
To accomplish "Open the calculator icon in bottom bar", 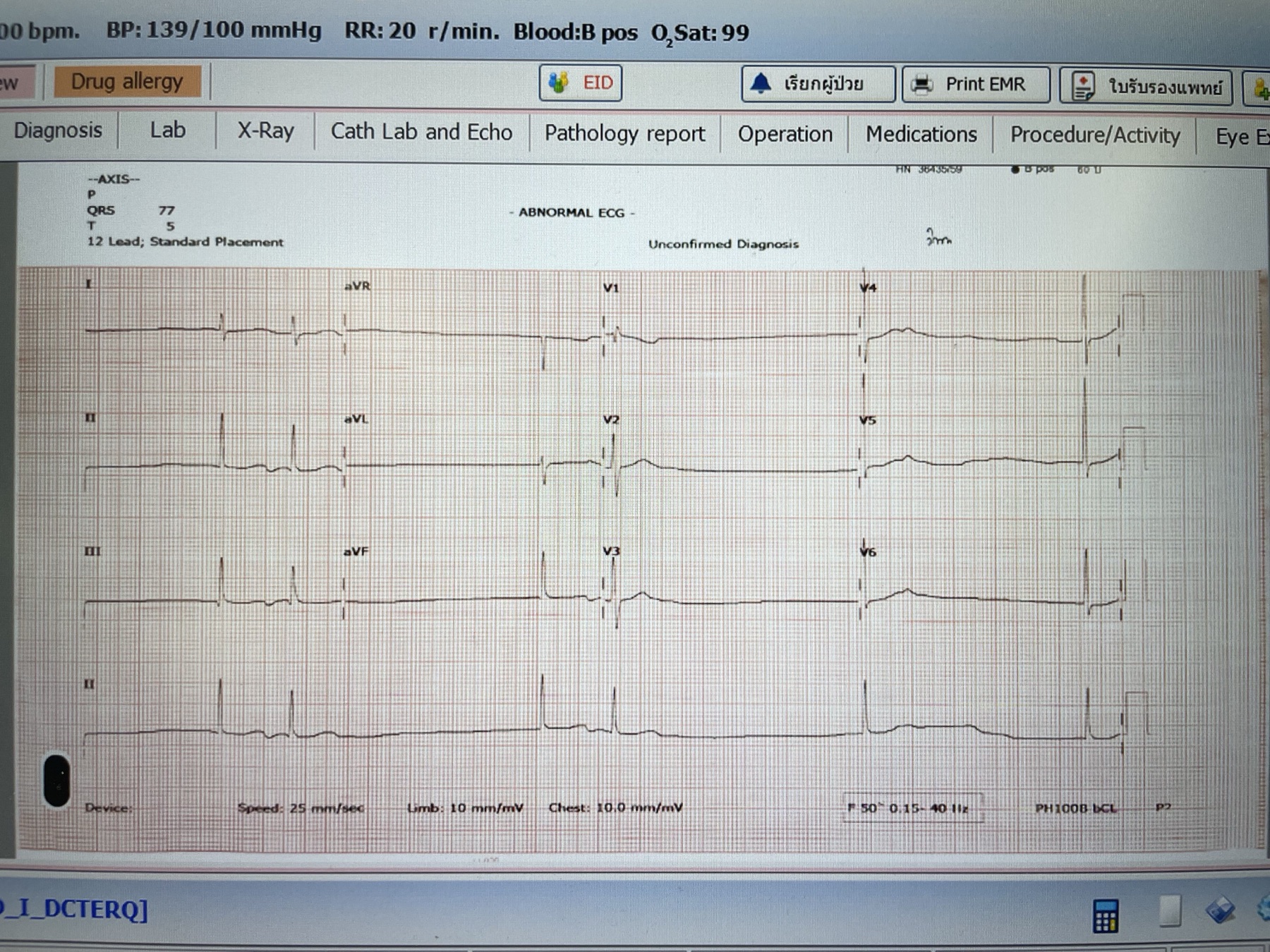I will tap(1105, 915).
